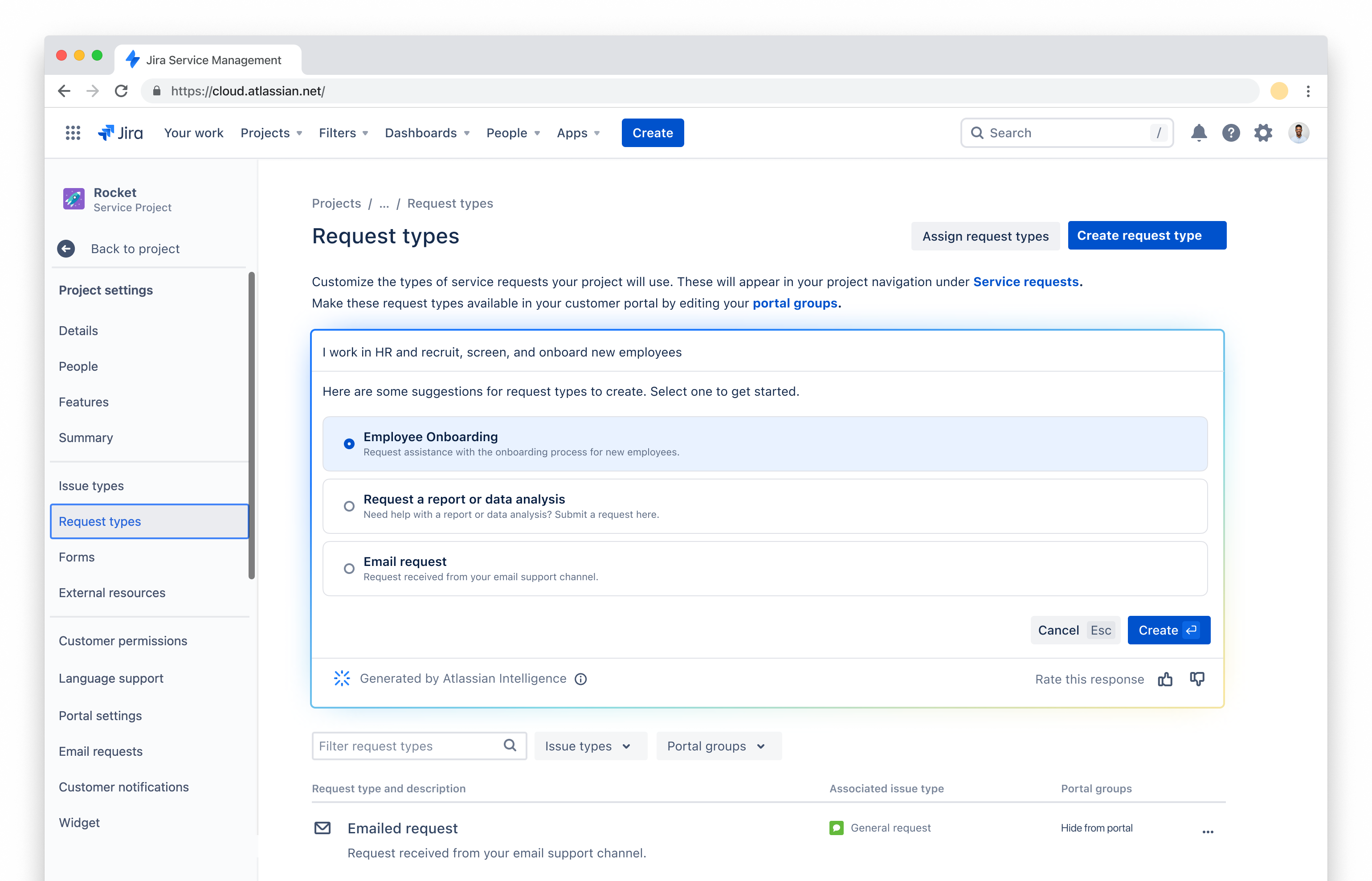This screenshot has height=881, width=1372.
Task: Open the help question mark icon
Action: point(1231,133)
